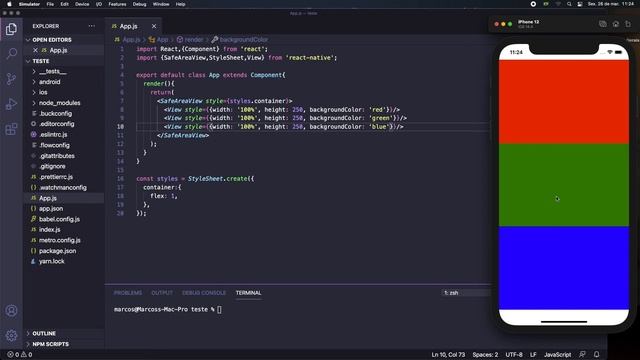This screenshot has width=640, height=360.
Task: Click the screen recording indicator in menu bar
Action: click(533, 4)
